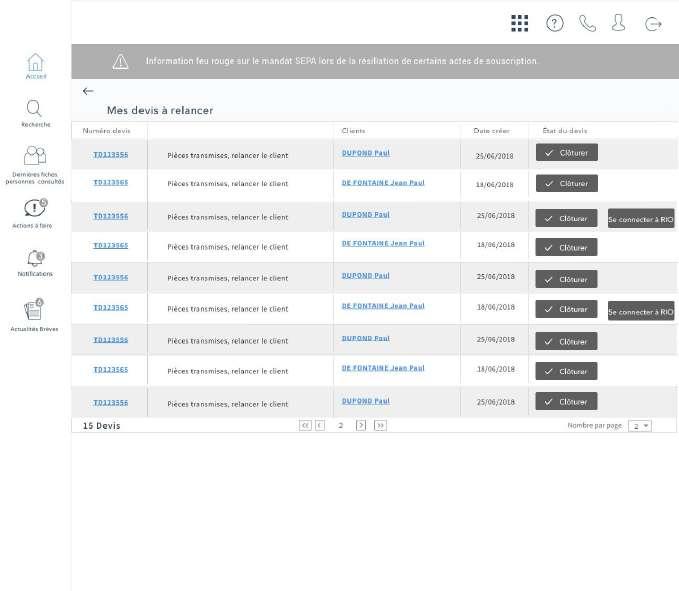Jump to the last page of devis
The image size is (679, 591).
[x=380, y=425]
